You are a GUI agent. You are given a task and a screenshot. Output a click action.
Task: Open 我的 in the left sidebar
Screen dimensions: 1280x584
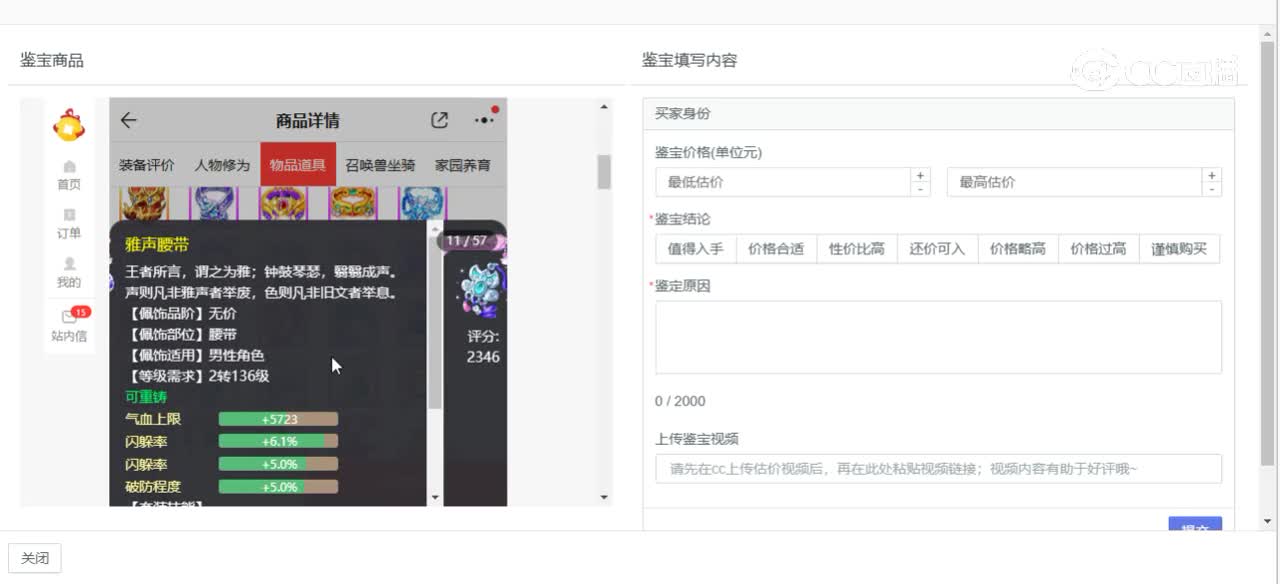69,273
